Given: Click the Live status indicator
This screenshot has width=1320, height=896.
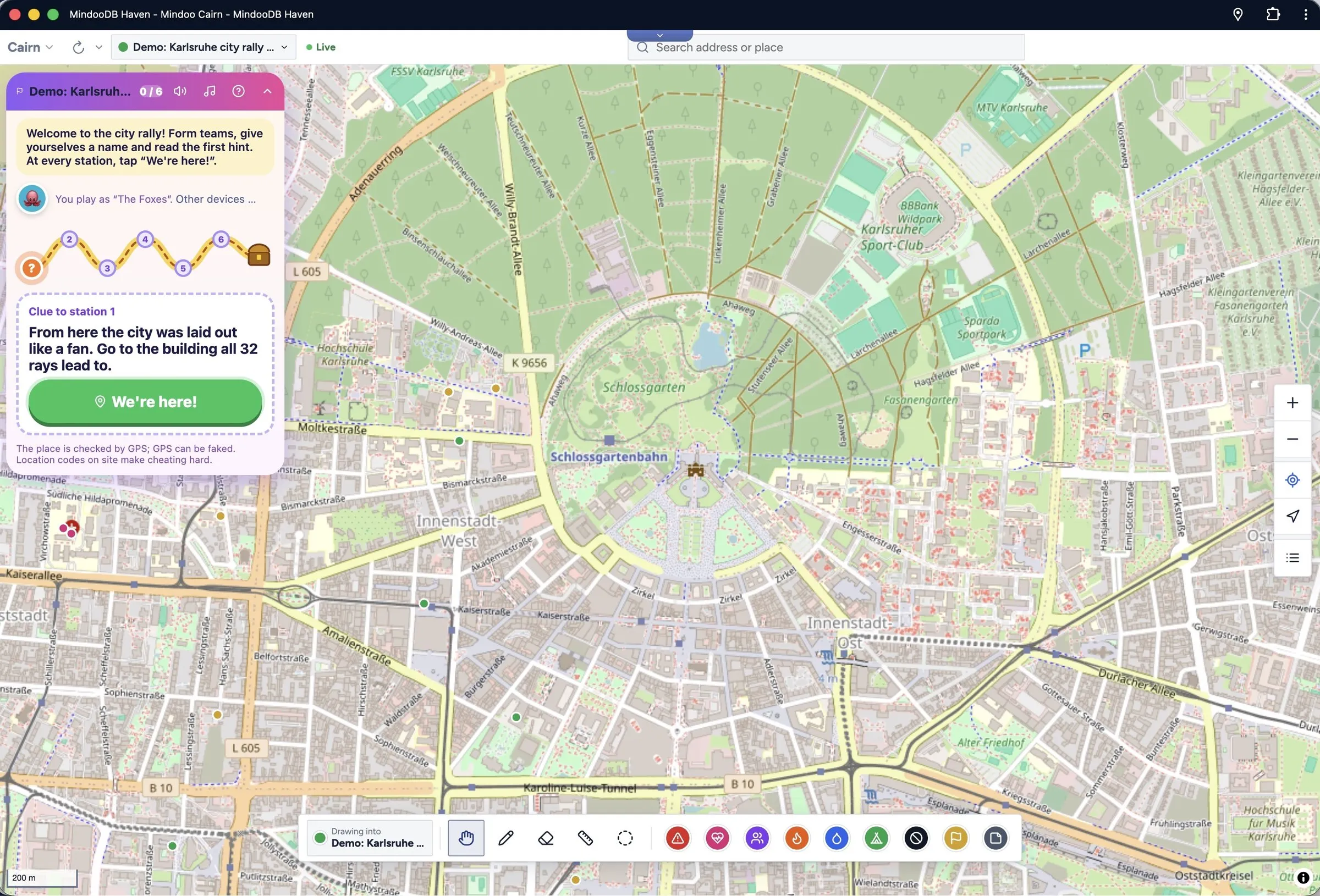Looking at the screenshot, I should point(321,47).
